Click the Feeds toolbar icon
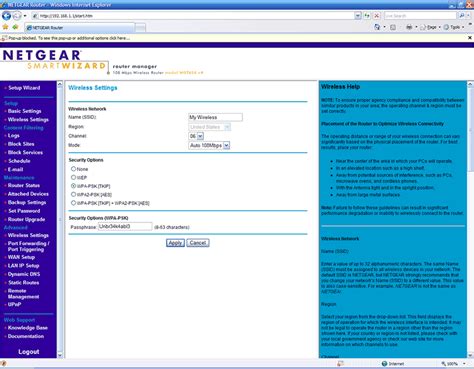 (x=393, y=27)
